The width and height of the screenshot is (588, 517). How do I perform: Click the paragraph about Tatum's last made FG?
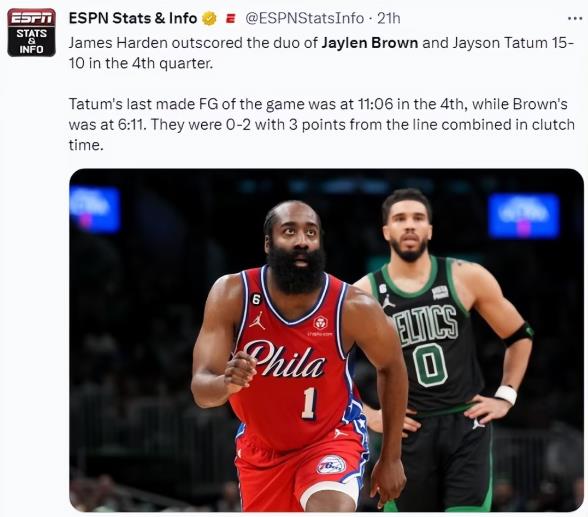[x=321, y=124]
